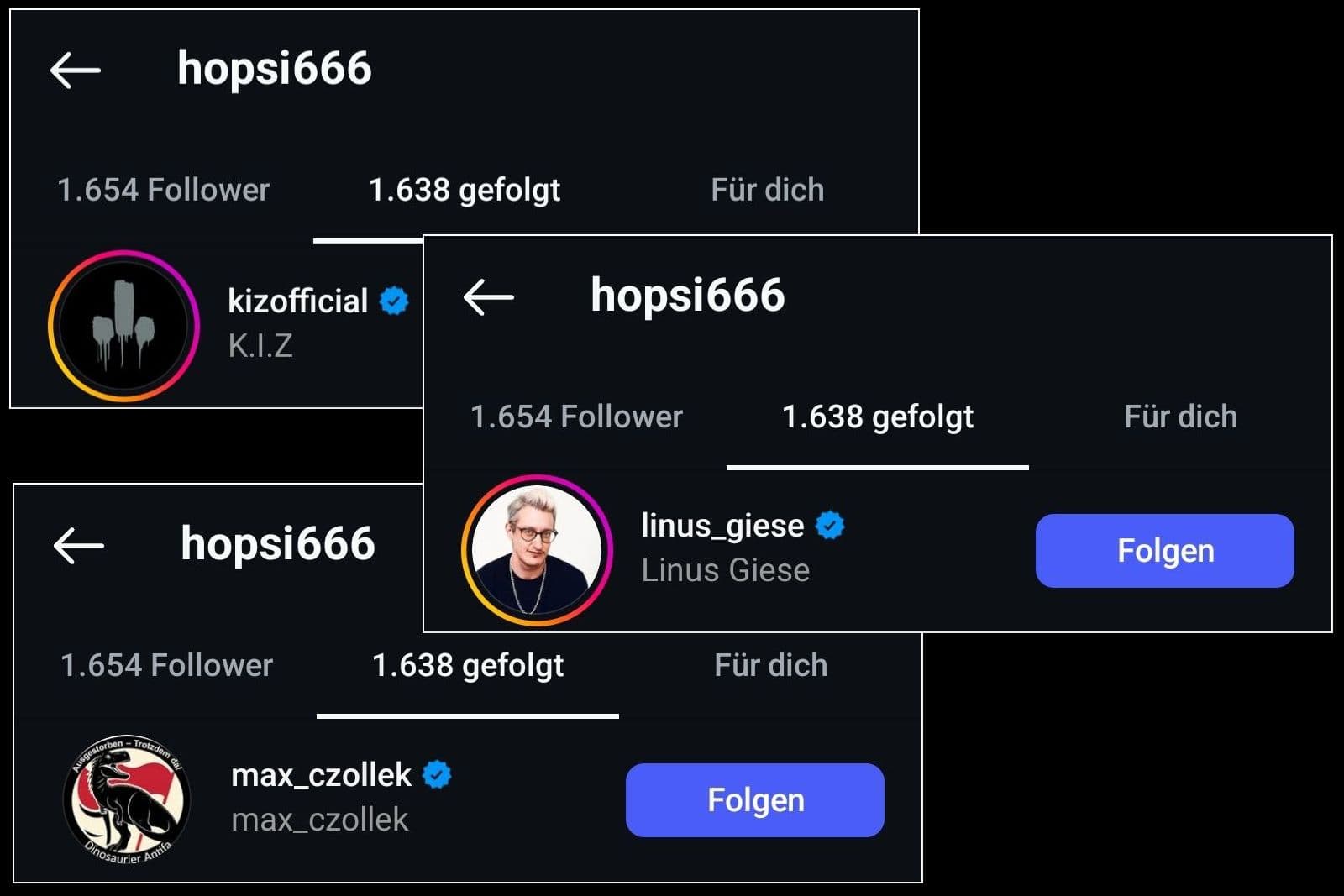Open the gefolgt tab in bottom panel
The image size is (1344, 896).
469,665
